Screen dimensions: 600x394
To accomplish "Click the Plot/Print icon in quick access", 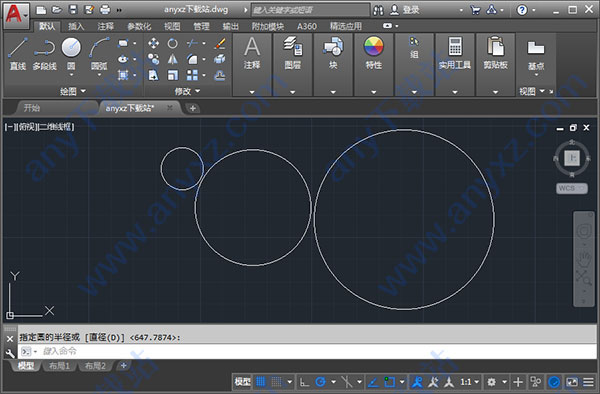I will pos(105,10).
